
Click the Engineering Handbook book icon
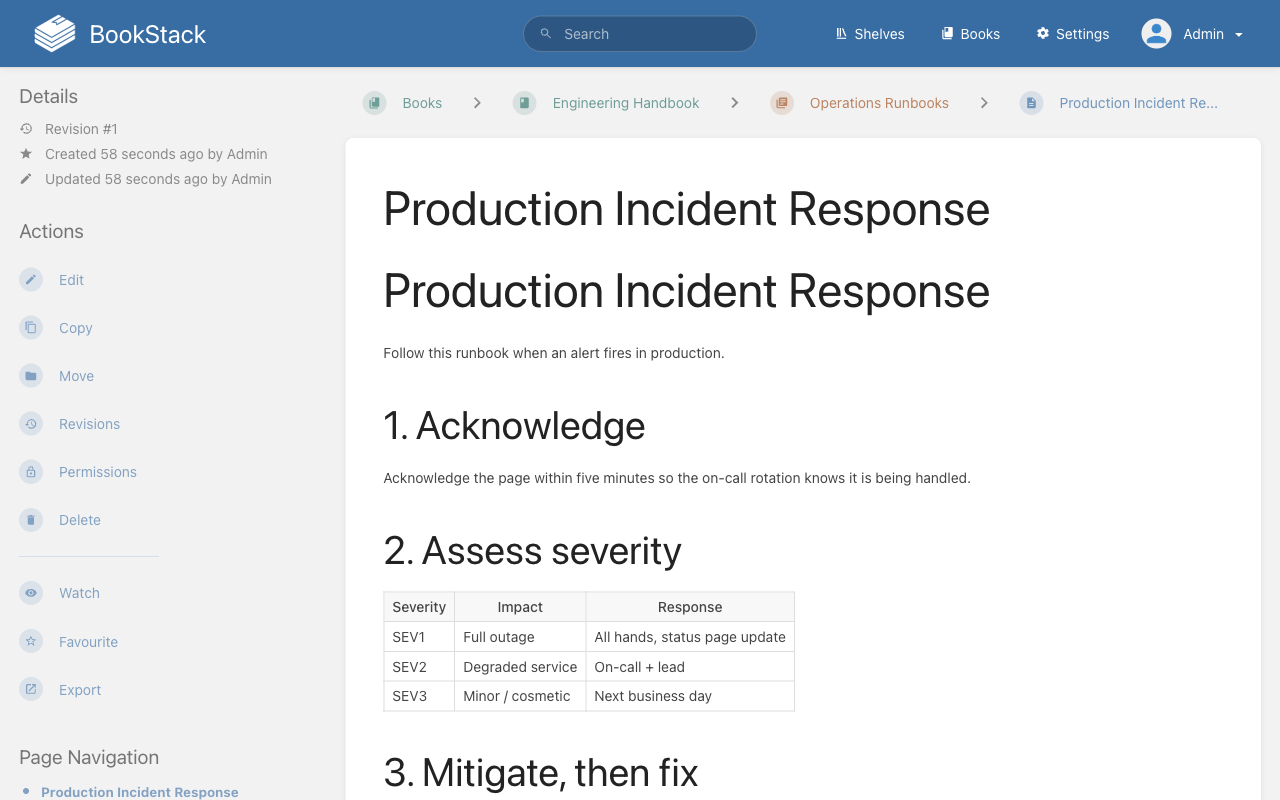[x=525, y=103]
